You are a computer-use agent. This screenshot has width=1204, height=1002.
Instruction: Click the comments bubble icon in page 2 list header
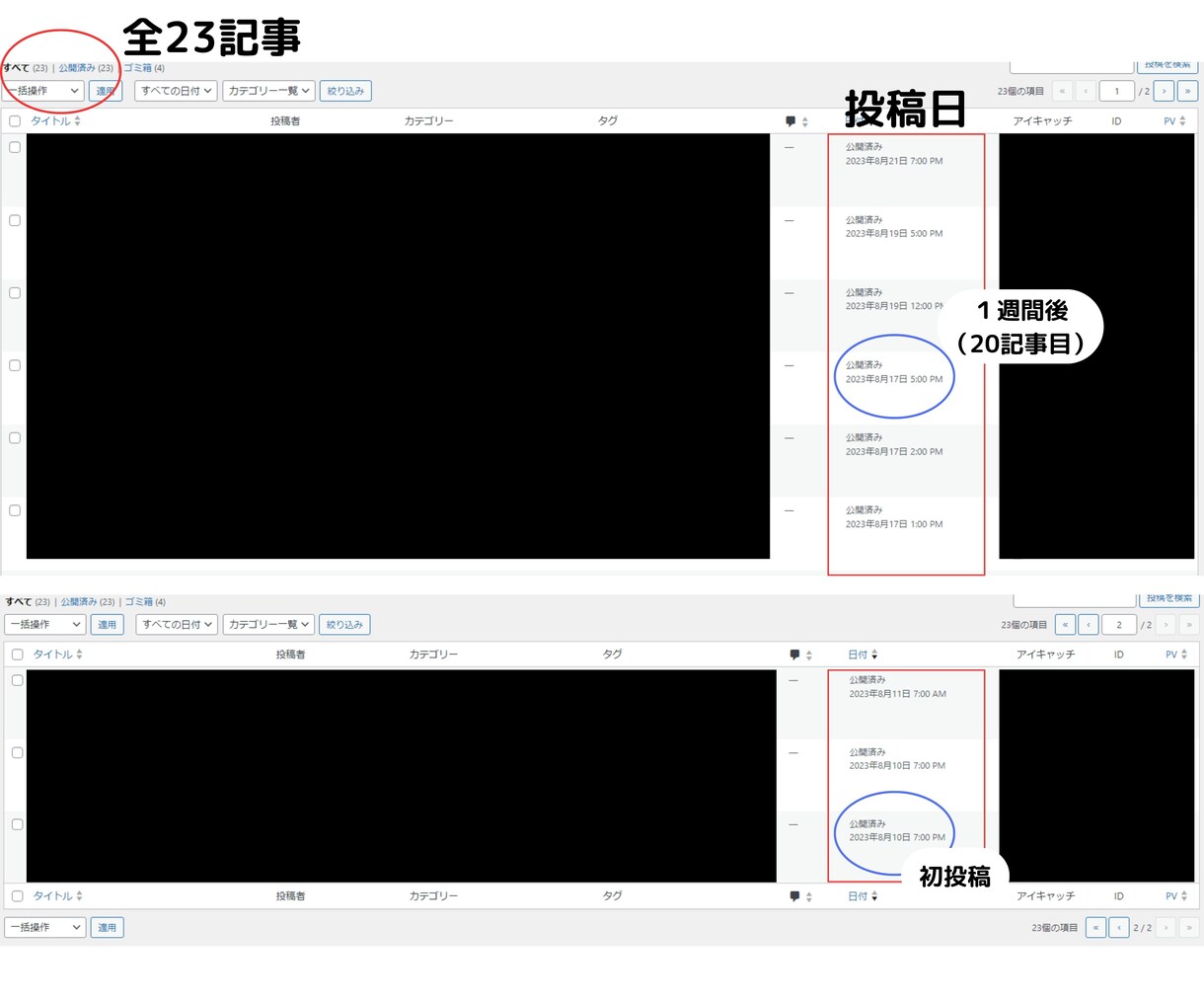click(x=794, y=655)
